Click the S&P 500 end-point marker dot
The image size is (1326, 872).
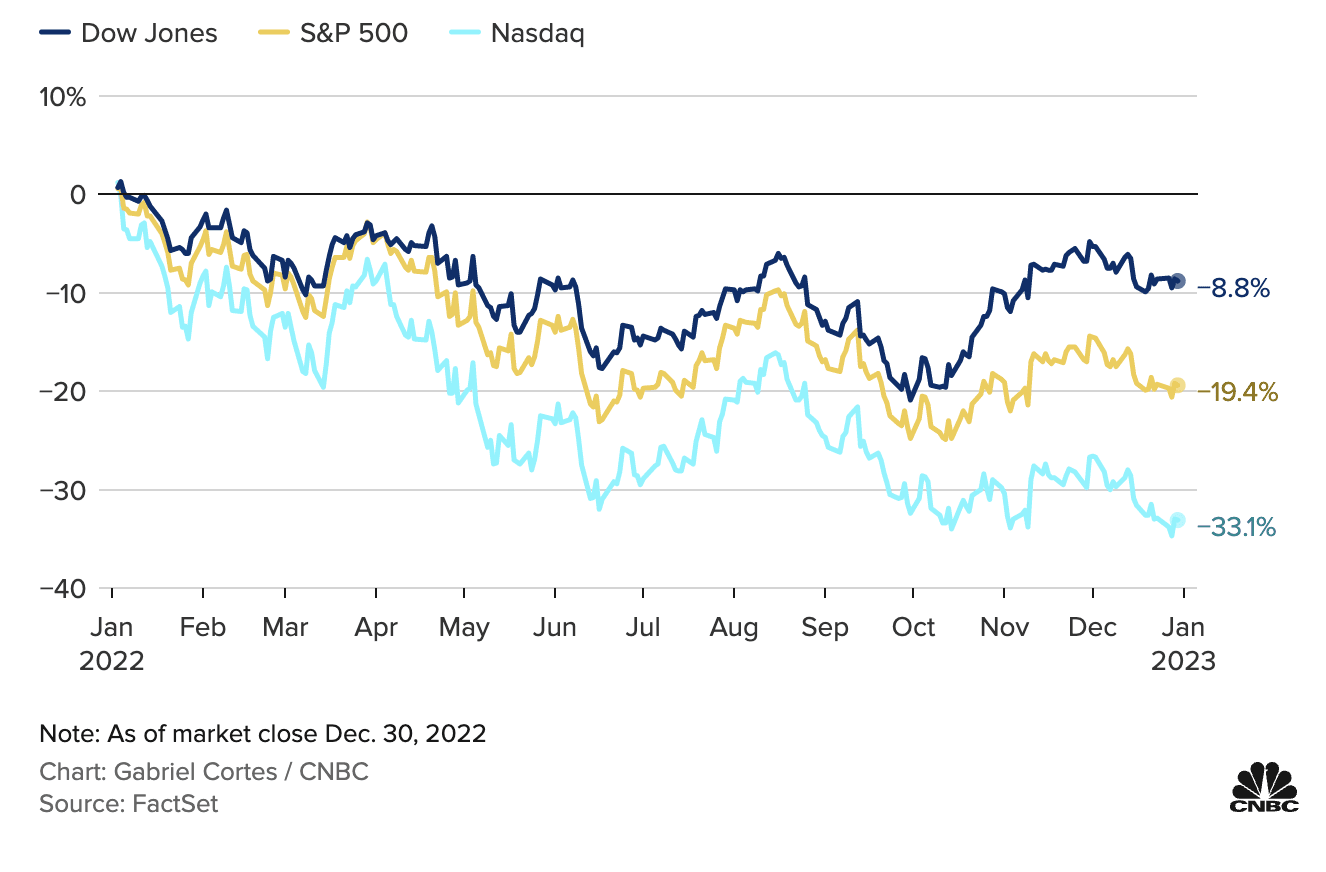click(x=1178, y=385)
